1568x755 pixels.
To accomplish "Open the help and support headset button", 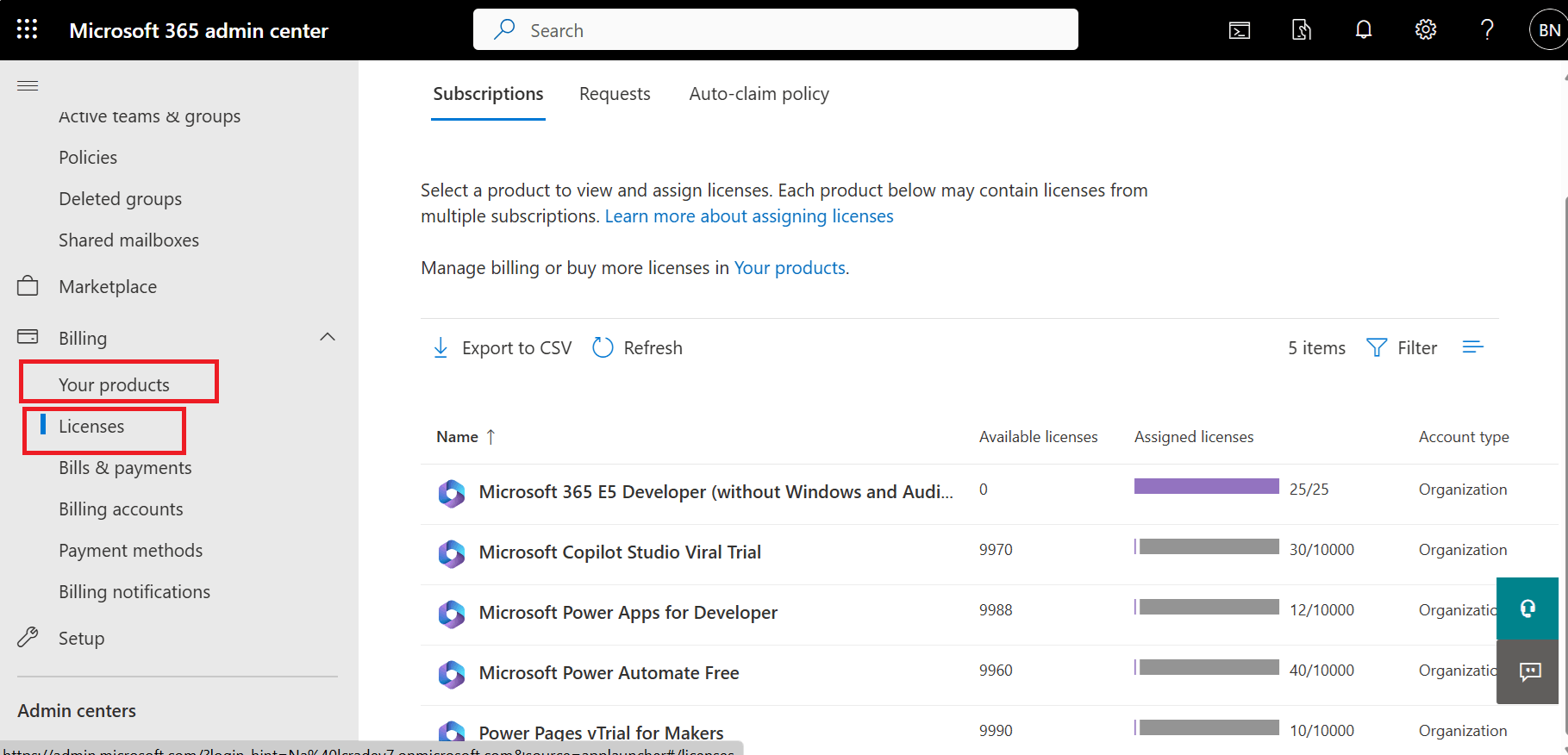I will click(1527, 608).
